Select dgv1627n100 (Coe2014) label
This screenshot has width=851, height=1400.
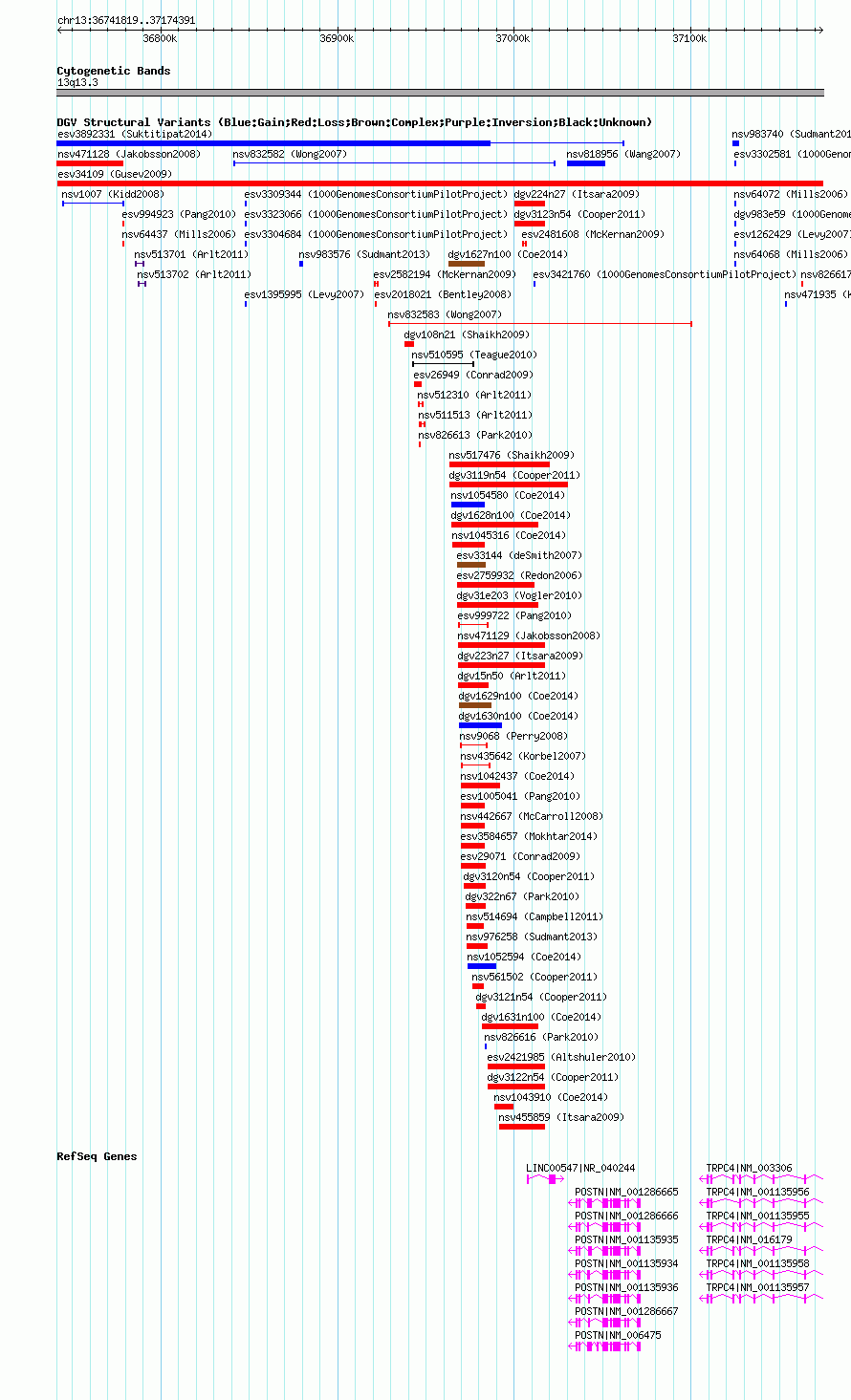[508, 255]
